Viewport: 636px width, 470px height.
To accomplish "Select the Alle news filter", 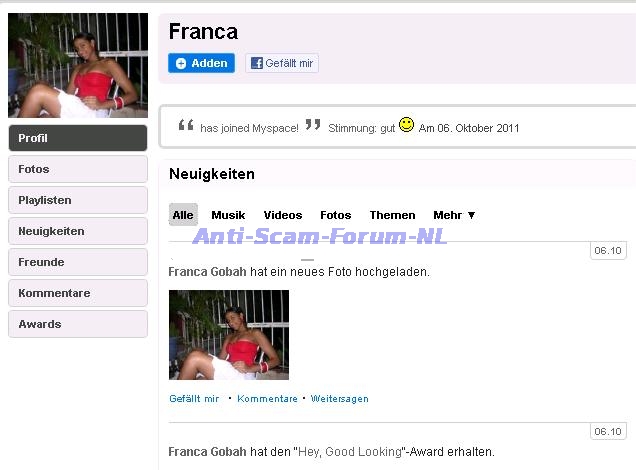I will 183,215.
